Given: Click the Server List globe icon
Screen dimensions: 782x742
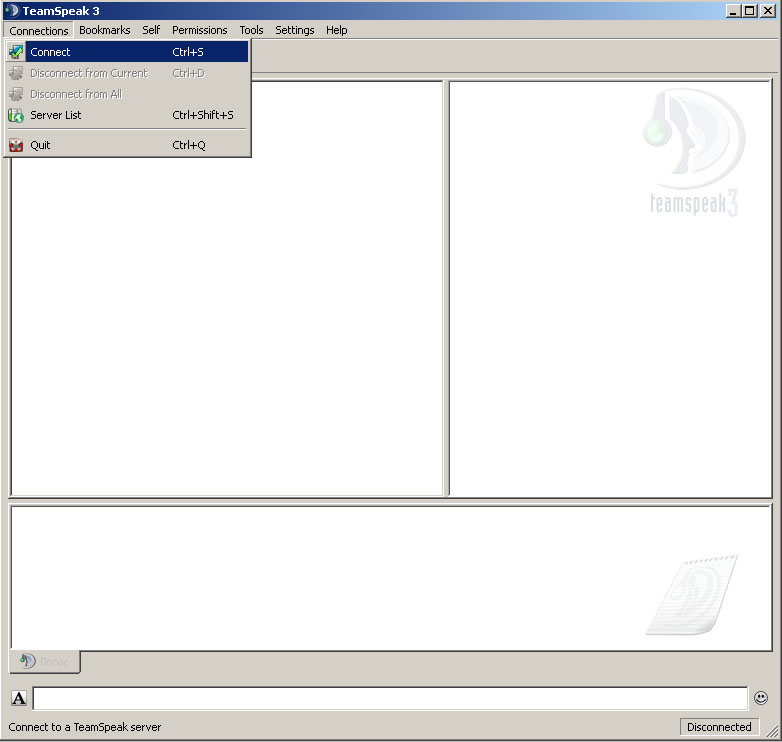Looking at the screenshot, I should [x=16, y=115].
